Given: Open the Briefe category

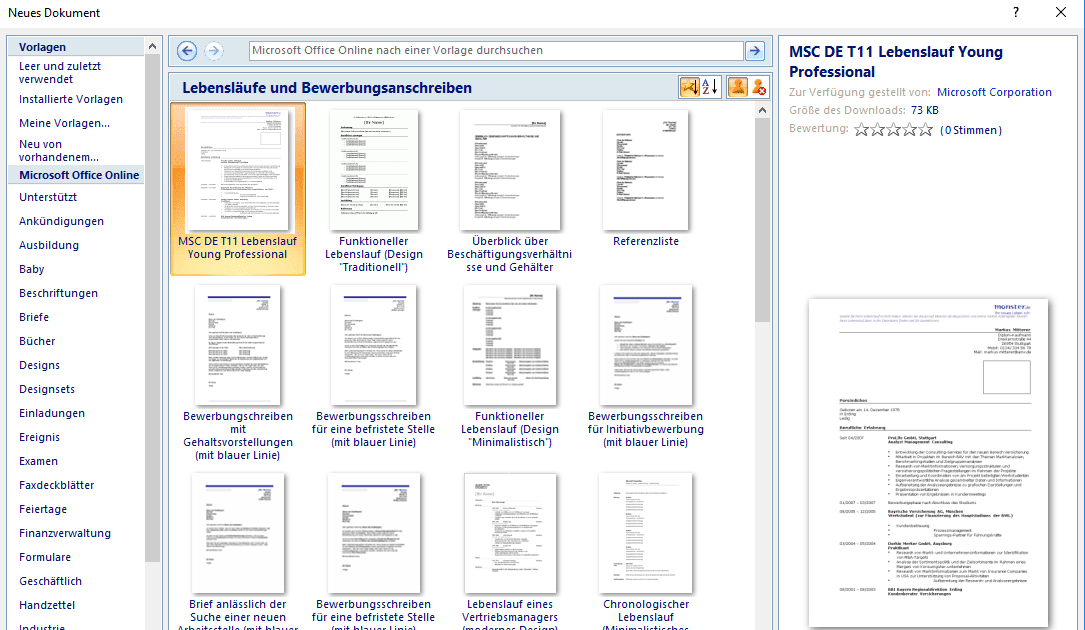Looking at the screenshot, I should (34, 317).
